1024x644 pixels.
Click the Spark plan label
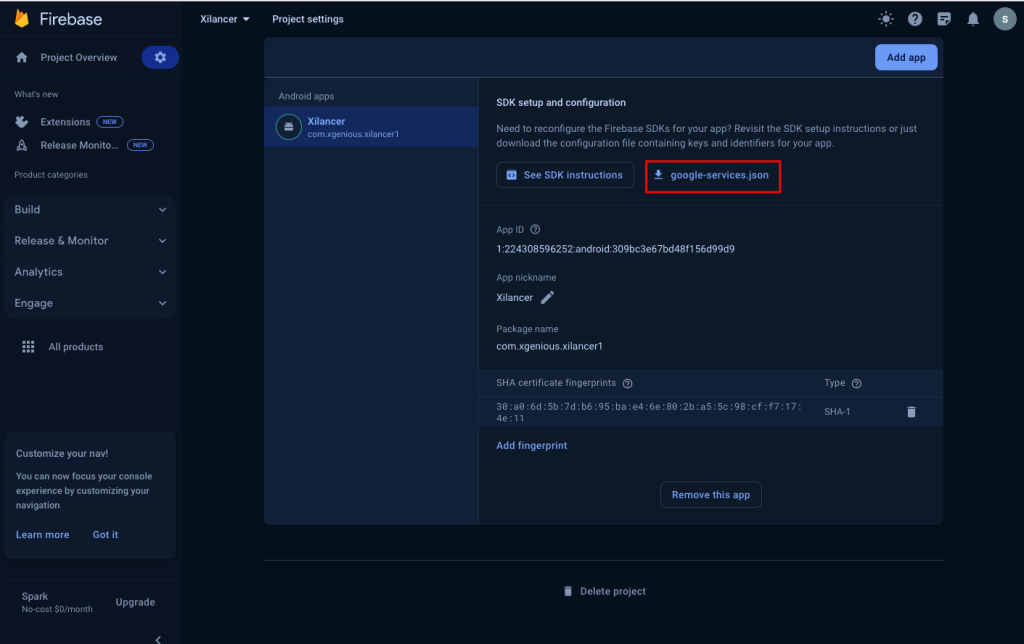tap(35, 596)
